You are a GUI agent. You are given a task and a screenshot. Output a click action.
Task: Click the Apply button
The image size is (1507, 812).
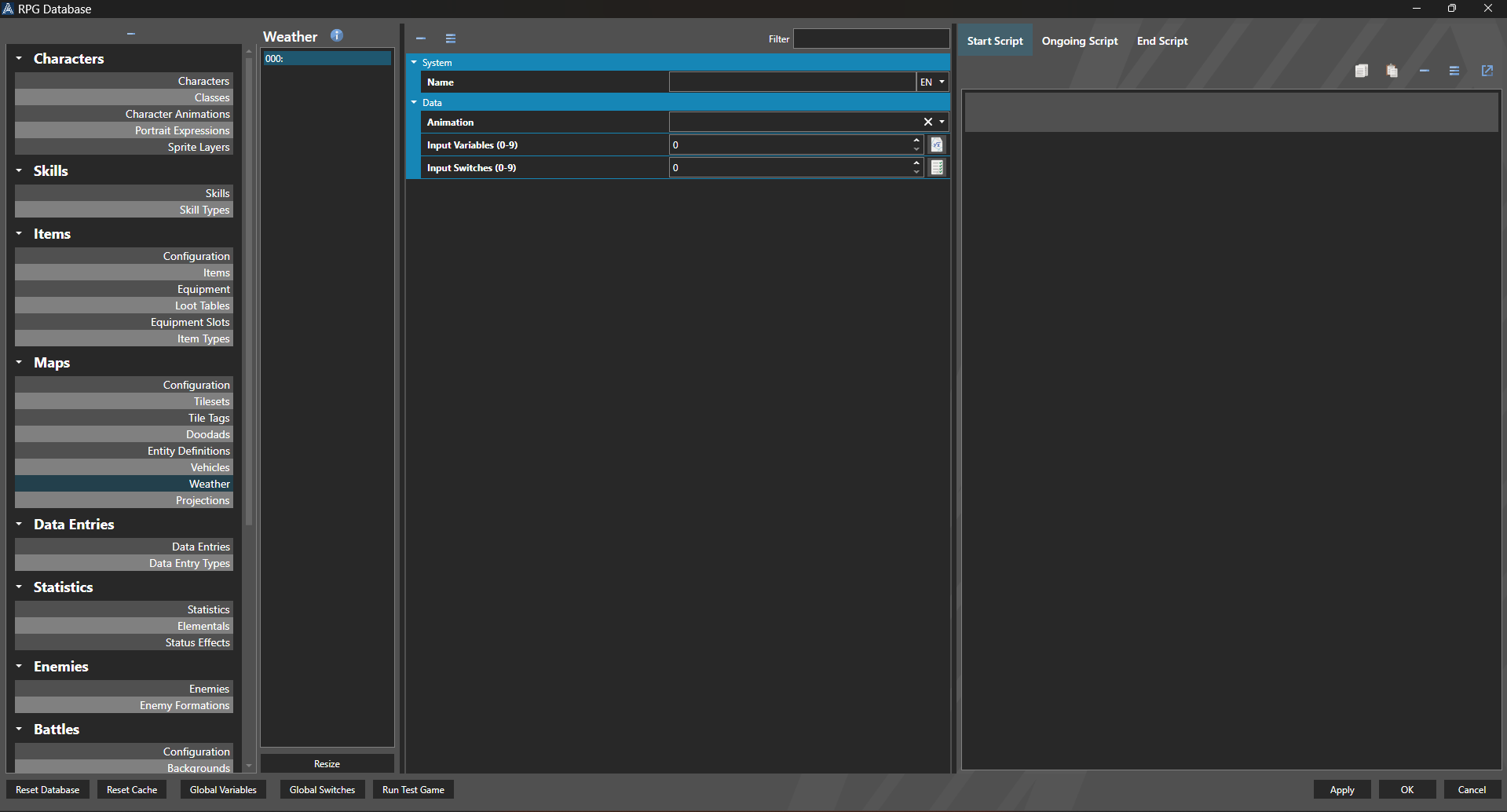coord(1341,790)
